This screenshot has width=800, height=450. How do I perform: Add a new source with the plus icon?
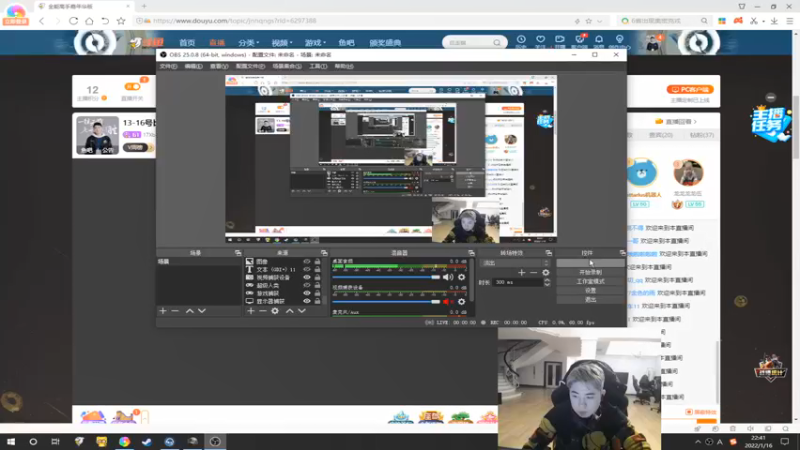(x=251, y=311)
